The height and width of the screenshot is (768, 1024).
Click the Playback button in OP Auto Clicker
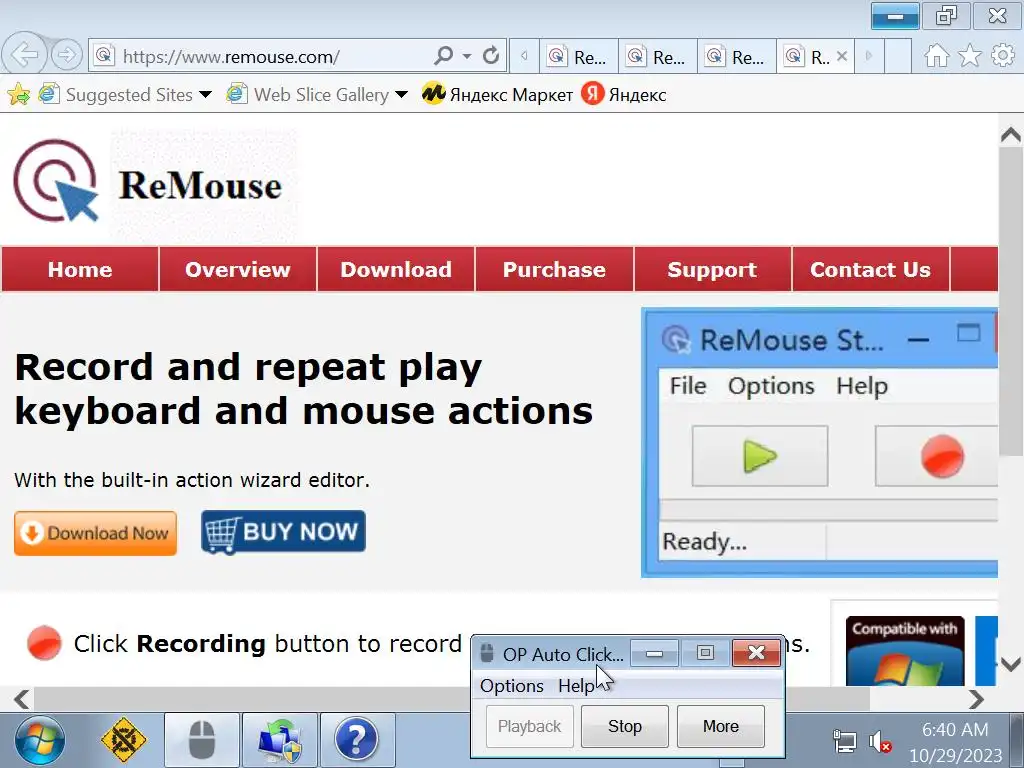pyautogui.click(x=530, y=726)
